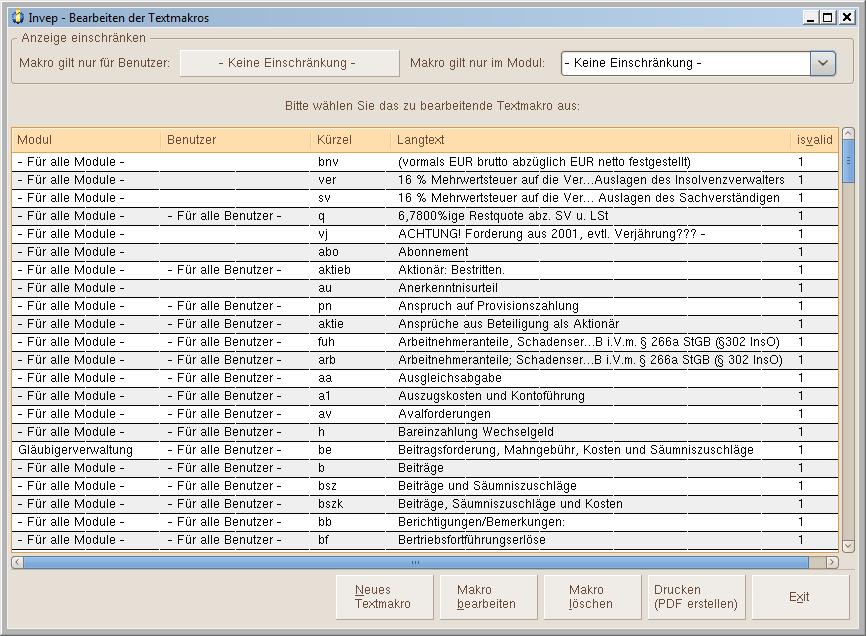Select the '6,7800%ige Restquote abz. SV u. LSt' row
Image resolution: width=866 pixels, height=636 pixels.
click(x=425, y=216)
